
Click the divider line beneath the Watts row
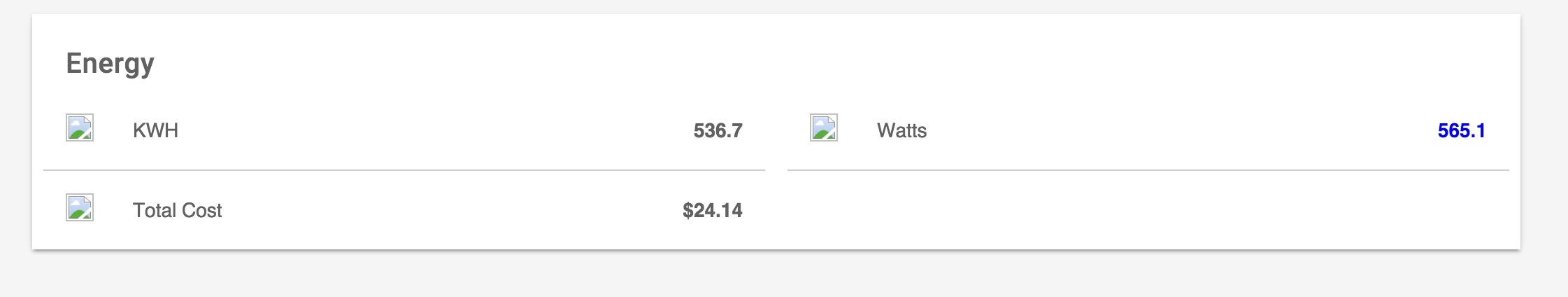(1148, 170)
